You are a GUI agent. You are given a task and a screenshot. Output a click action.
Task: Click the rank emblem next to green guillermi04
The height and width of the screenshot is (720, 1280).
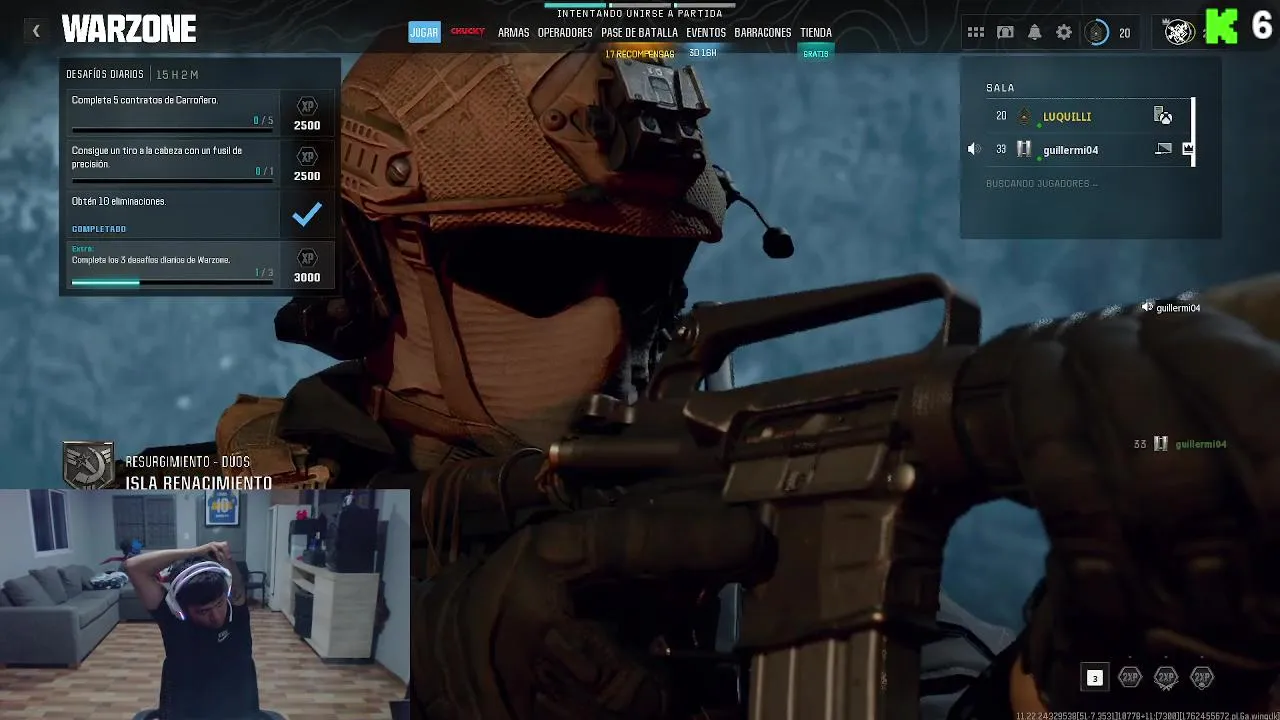coord(1160,444)
